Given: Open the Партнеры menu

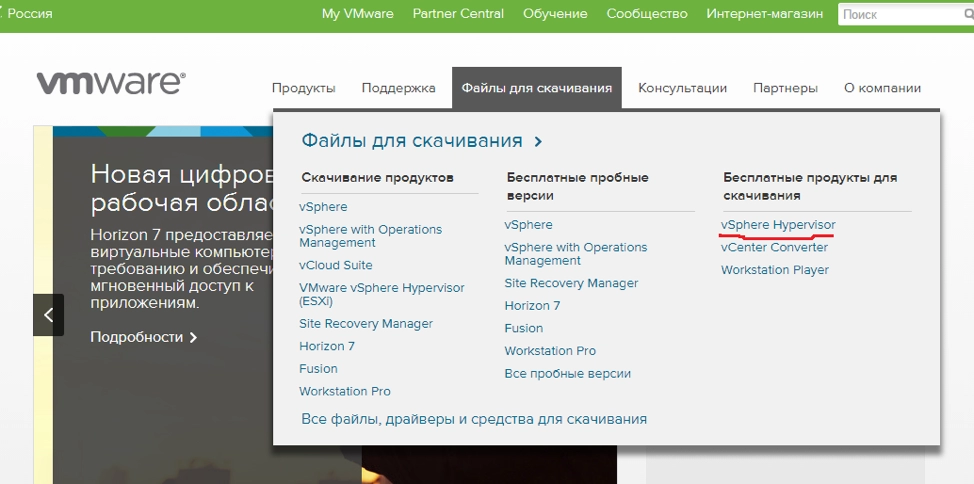Looking at the screenshot, I should click(785, 88).
